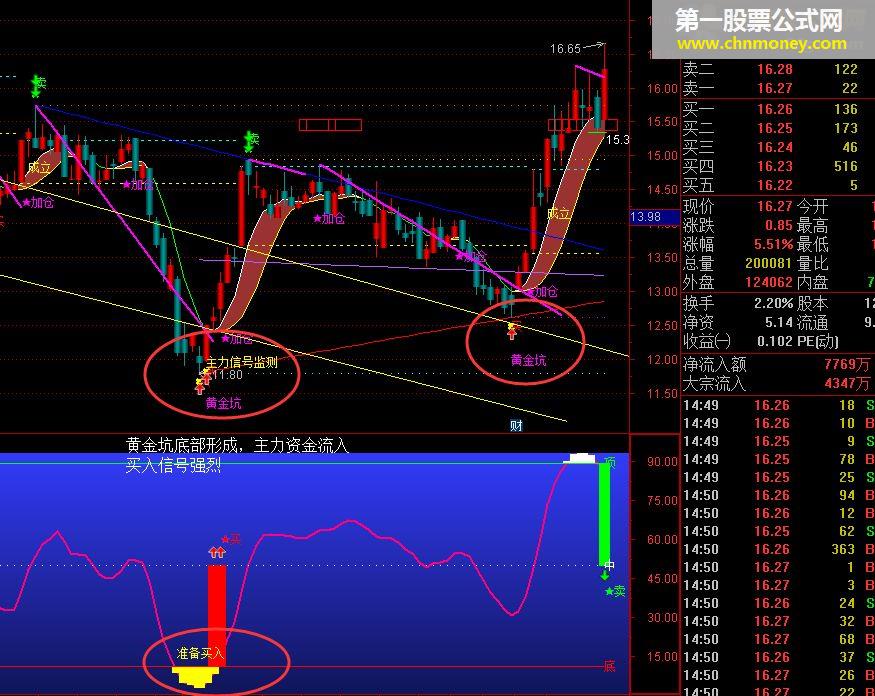This screenshot has height=696, width=875.
Task: Click the 买入信号强烈 text line
Action: coord(173,465)
